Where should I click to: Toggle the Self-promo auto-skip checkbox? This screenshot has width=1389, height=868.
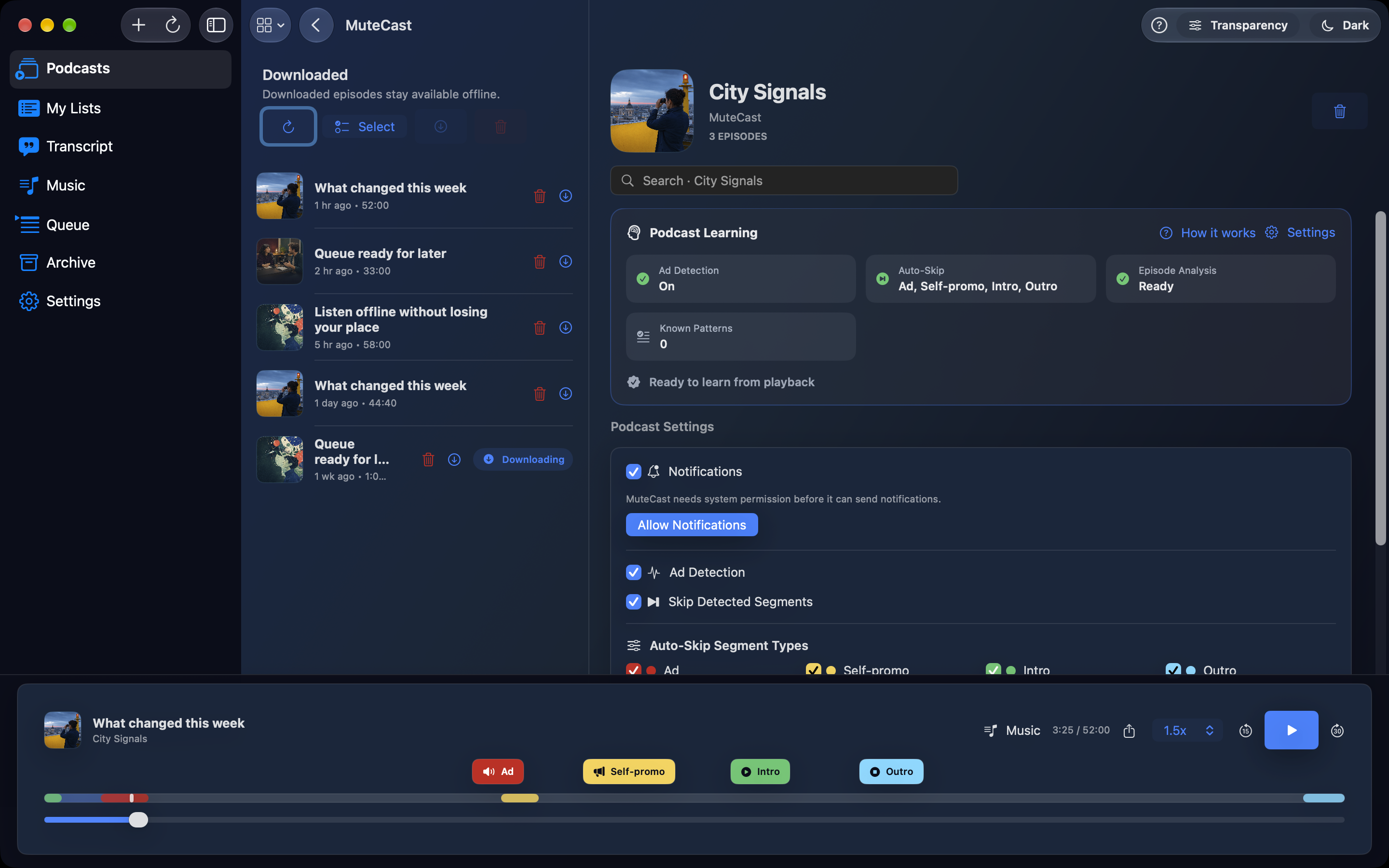pos(813,669)
